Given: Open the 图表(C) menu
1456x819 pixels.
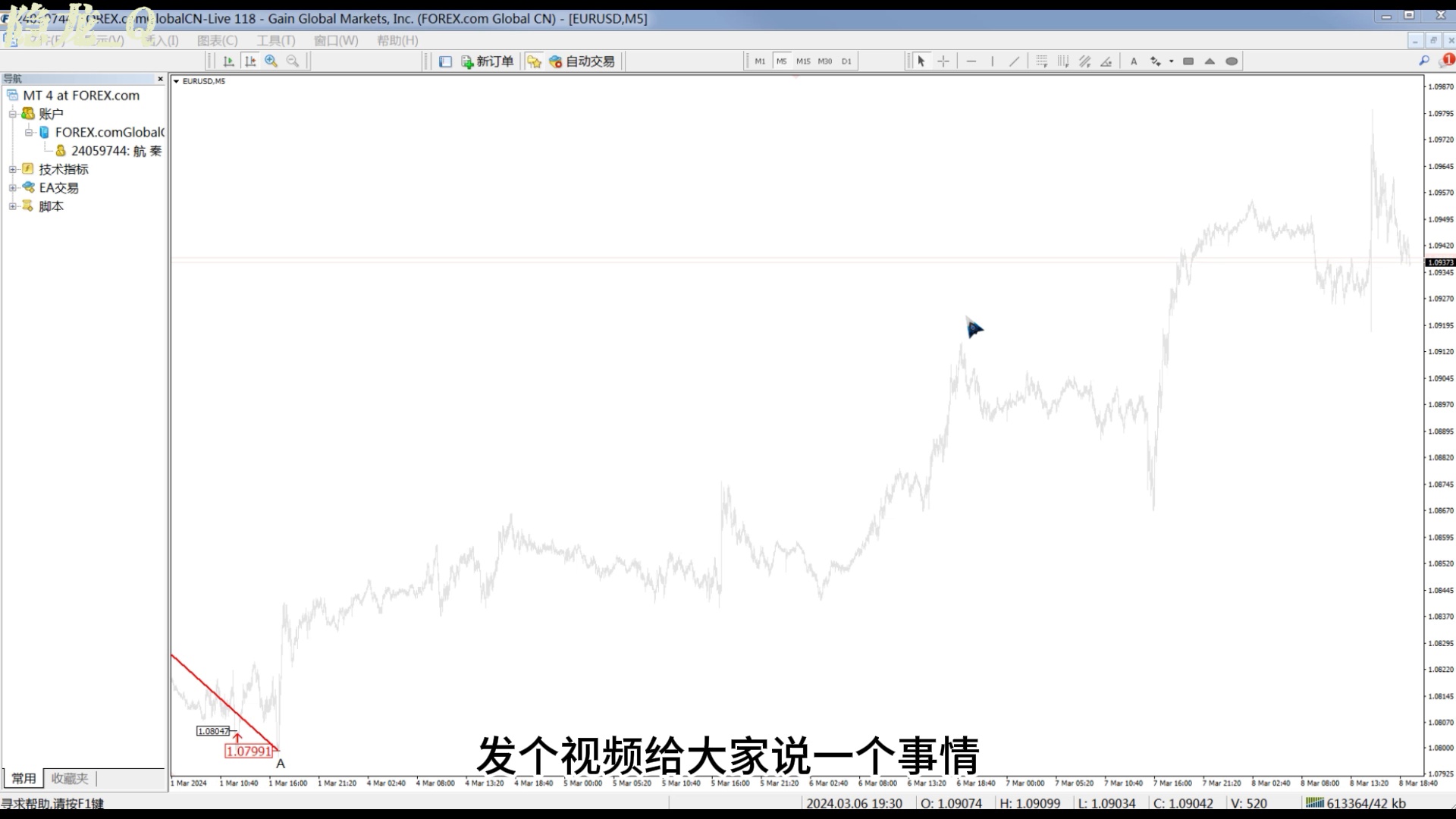Looking at the screenshot, I should coord(217,40).
